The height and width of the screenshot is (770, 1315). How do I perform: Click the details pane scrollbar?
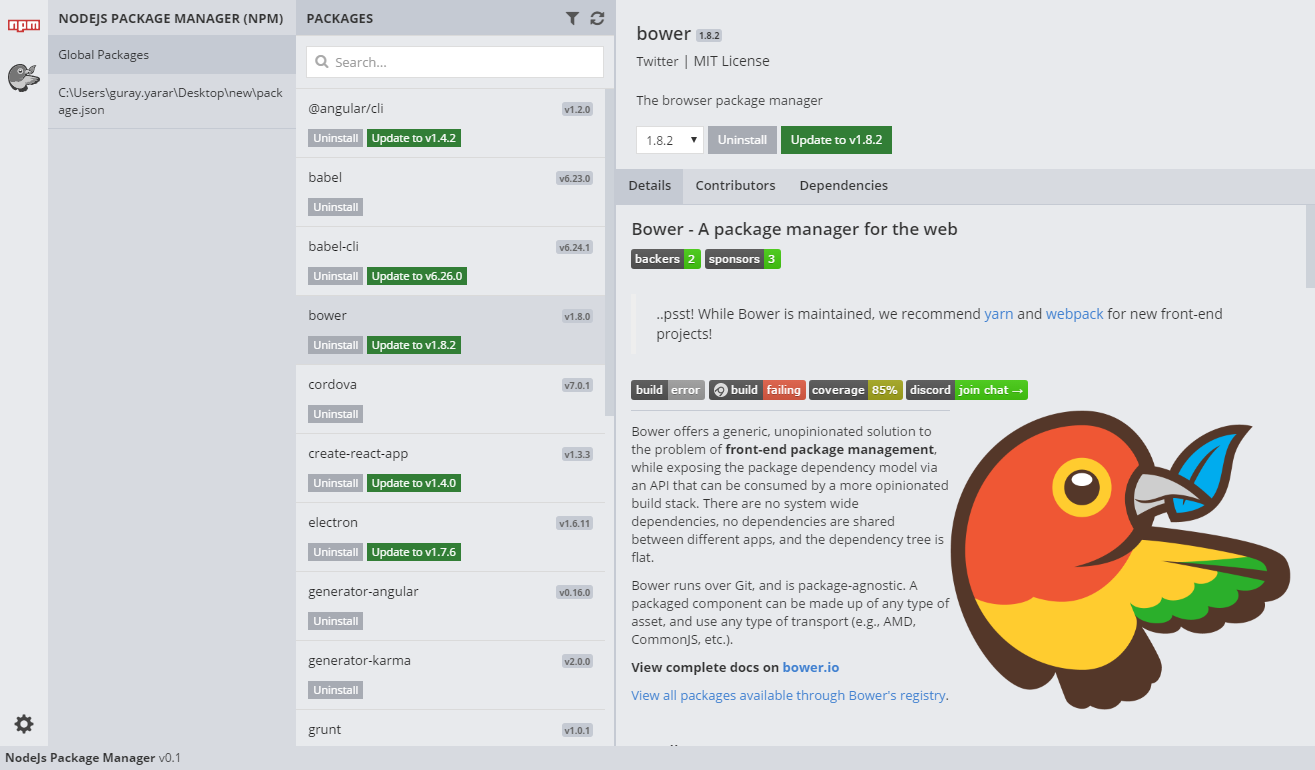point(1310,248)
